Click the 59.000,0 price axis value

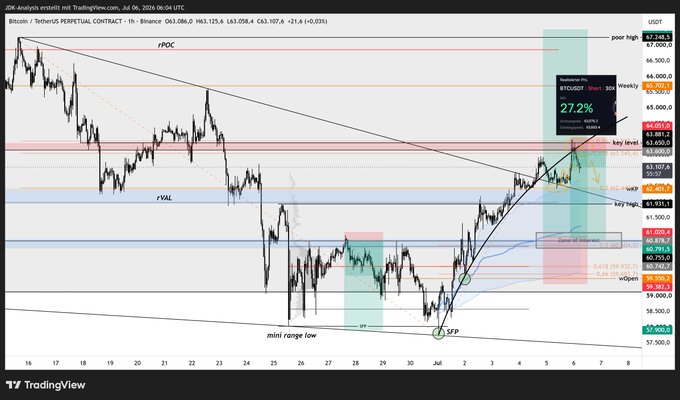tap(658, 295)
